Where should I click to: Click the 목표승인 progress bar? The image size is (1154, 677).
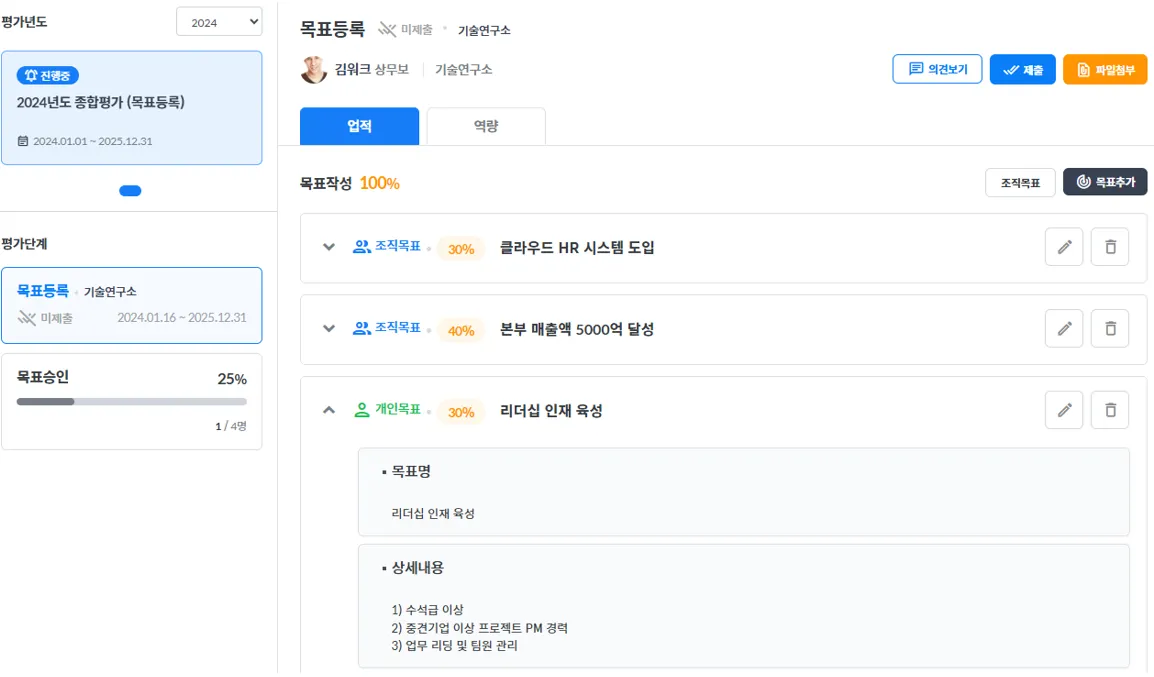coord(131,401)
